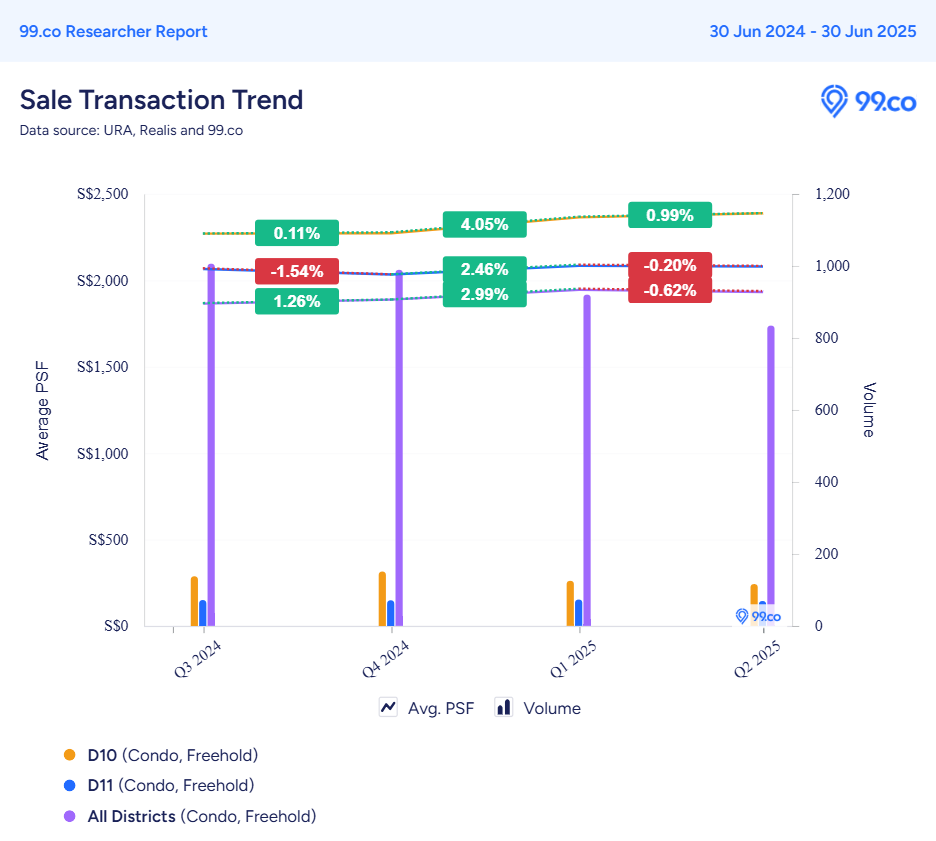Viewport: 936px width, 841px height.
Task: Click the Avg. PSF legend label
Action: [441, 708]
